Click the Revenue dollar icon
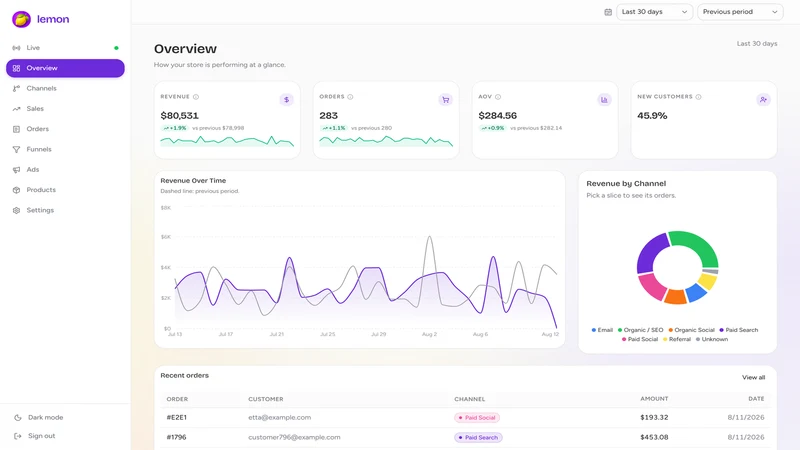The height and width of the screenshot is (450, 800). pos(286,99)
